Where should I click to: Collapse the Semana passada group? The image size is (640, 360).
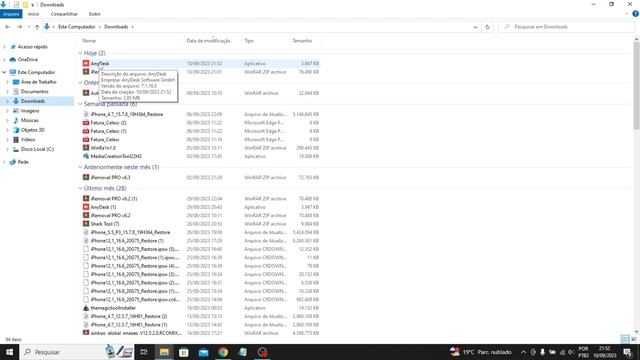80,104
